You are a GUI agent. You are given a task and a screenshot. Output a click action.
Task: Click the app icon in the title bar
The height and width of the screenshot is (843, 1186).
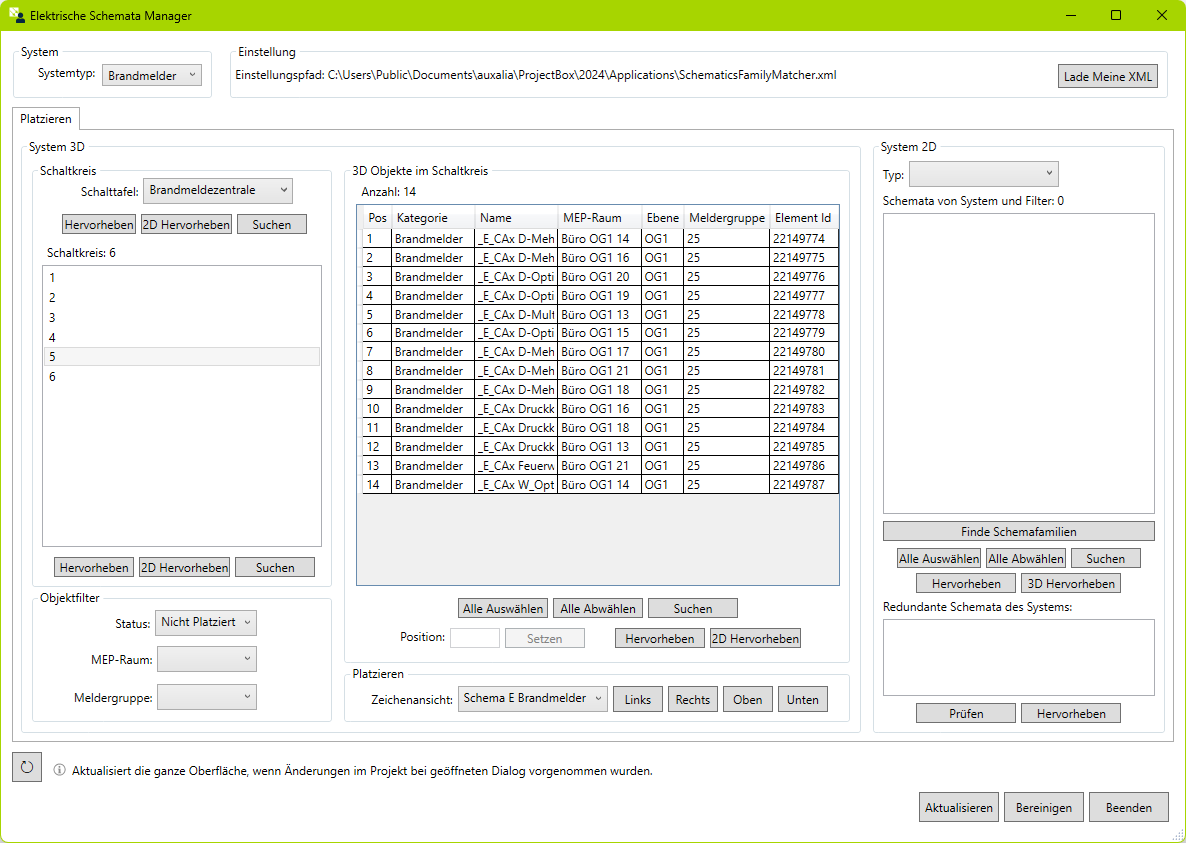[x=17, y=16]
